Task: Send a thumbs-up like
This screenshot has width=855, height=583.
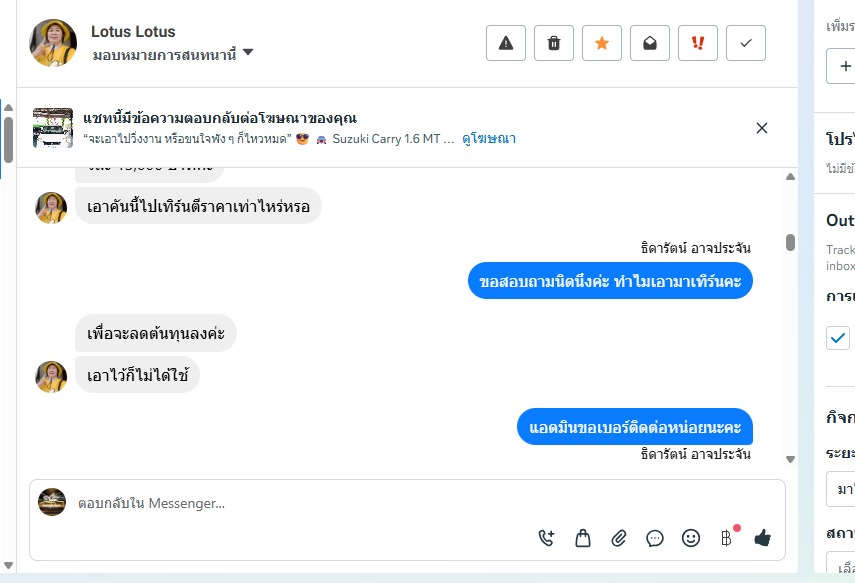Action: point(763,538)
